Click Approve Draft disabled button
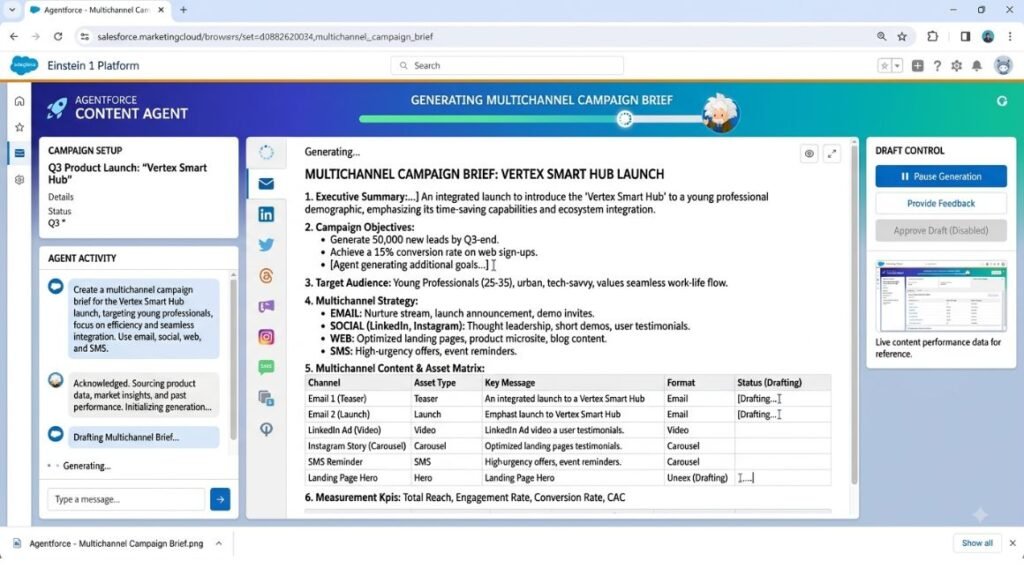This screenshot has width=1024, height=576. point(941,231)
